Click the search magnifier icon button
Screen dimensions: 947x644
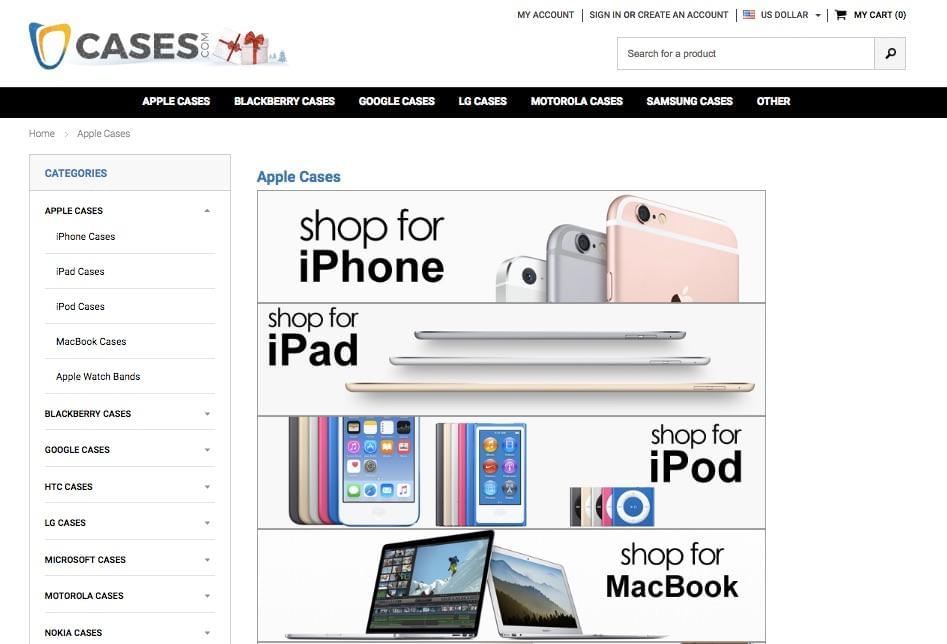tap(890, 54)
